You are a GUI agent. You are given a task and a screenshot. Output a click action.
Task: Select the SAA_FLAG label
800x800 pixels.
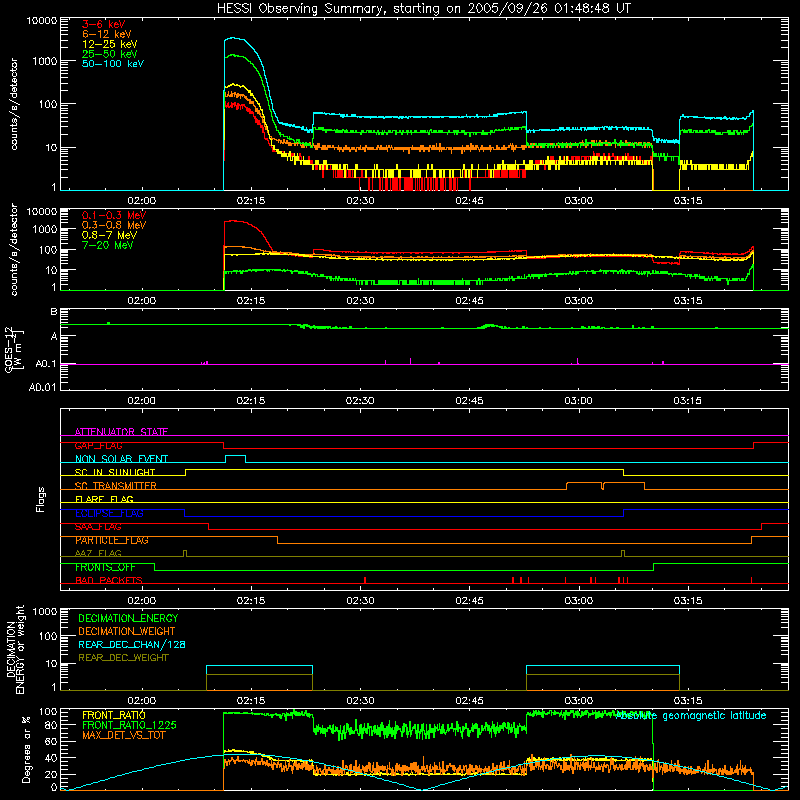click(x=98, y=527)
